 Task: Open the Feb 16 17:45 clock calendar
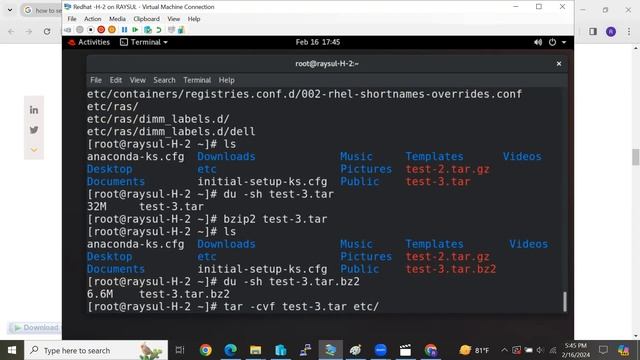click(318, 42)
